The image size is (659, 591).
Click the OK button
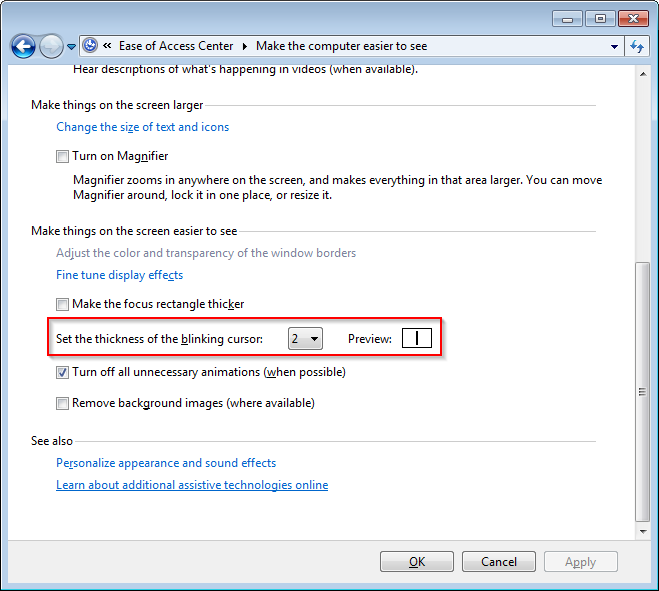click(x=416, y=562)
